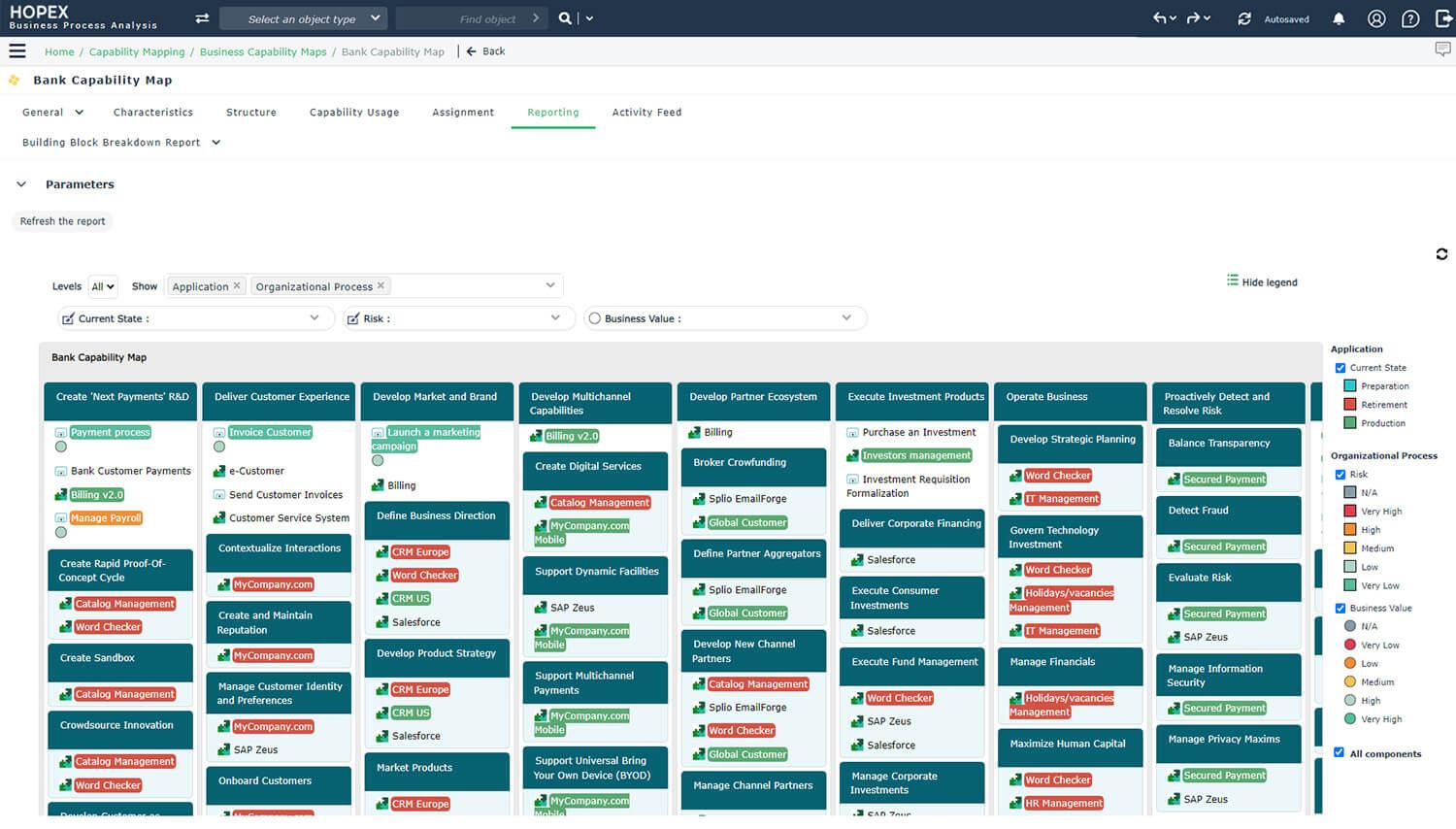Open Capability Mapping breadcrumb link
Viewport: 1456px width, 829px height.
137,52
